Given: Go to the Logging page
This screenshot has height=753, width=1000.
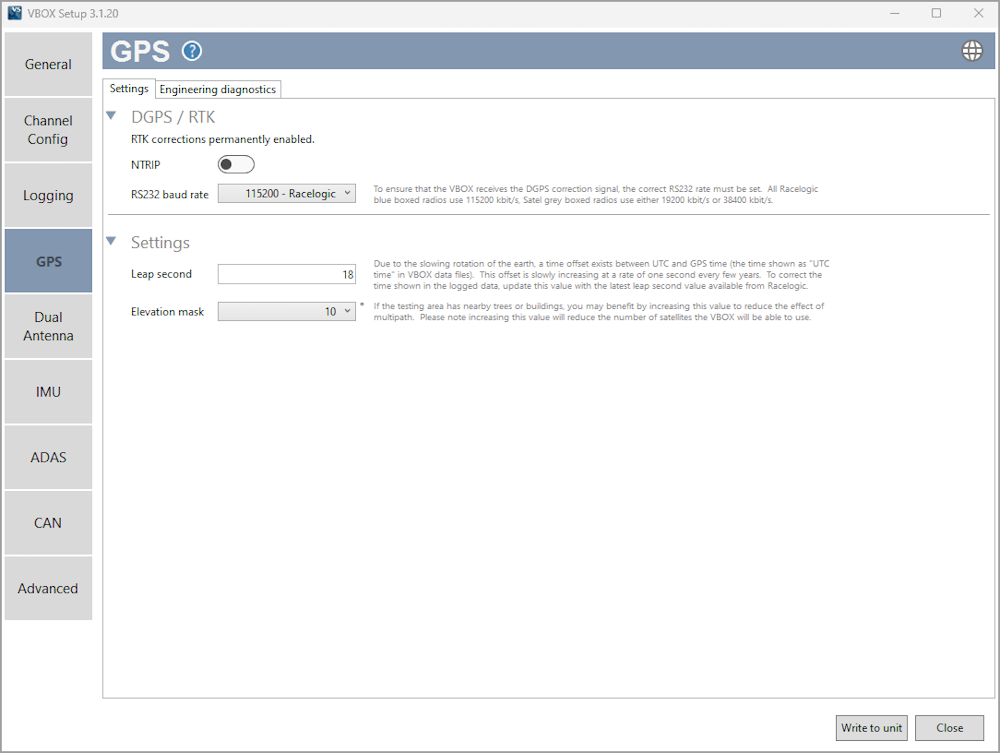Looking at the screenshot, I should click(x=48, y=195).
